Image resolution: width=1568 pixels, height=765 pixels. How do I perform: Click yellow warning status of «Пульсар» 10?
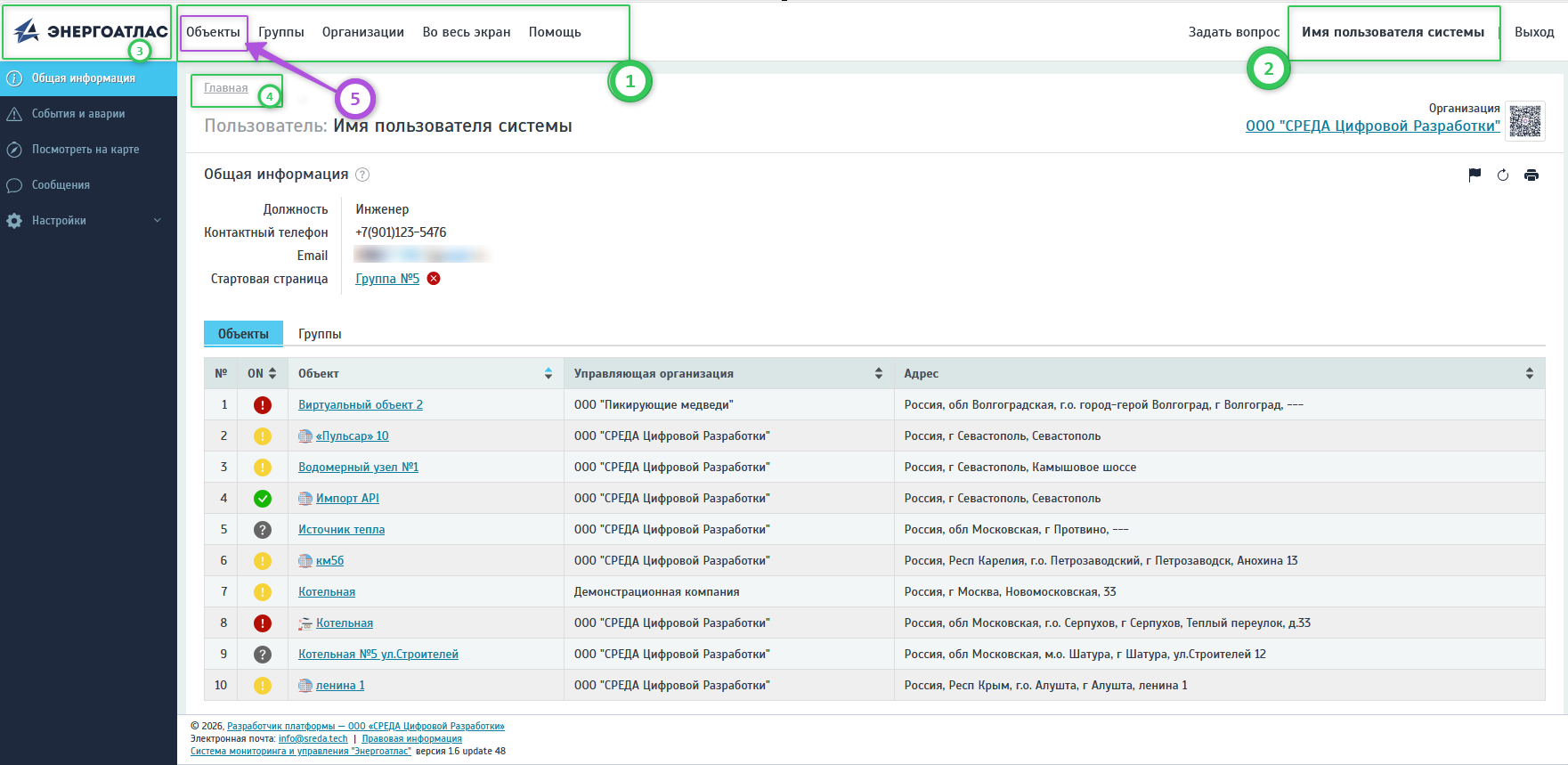coord(263,436)
